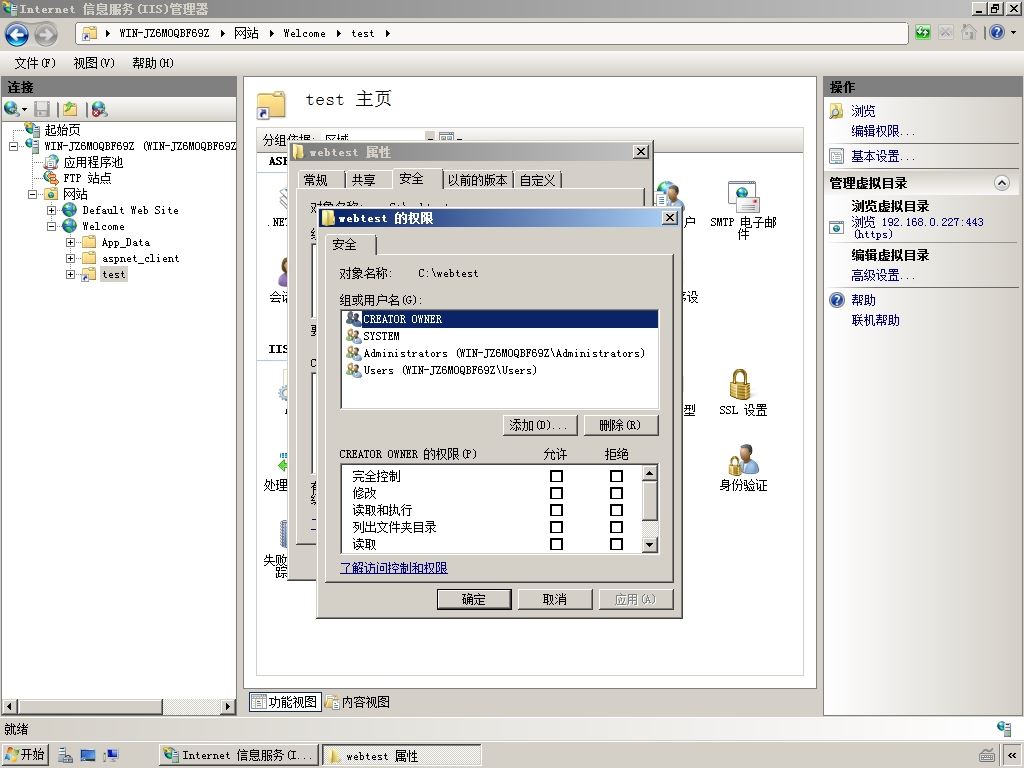Open the help icon in top toolbar
The image size is (1024, 768).
tap(997, 32)
